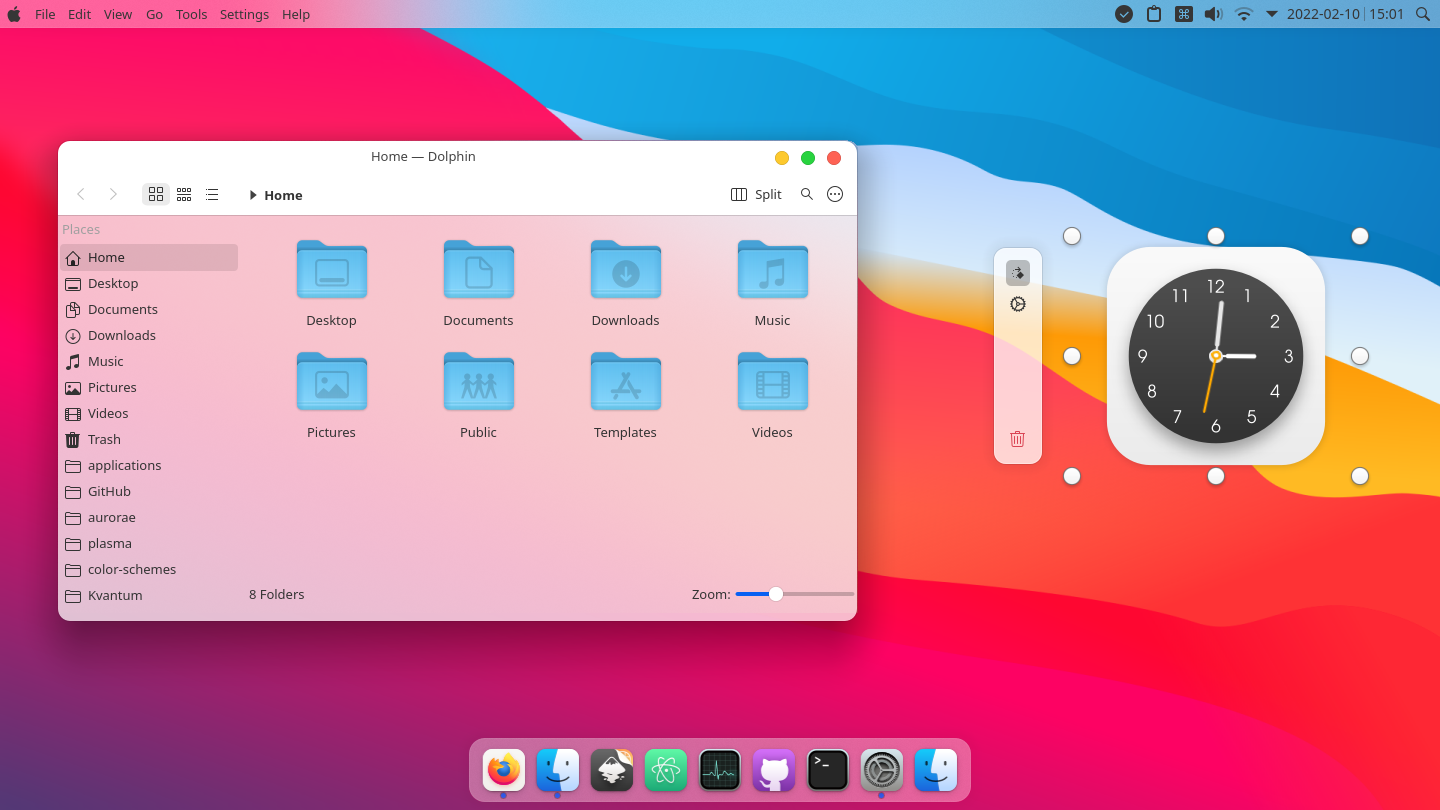Open the volume tray icon
The image size is (1440, 810).
click(1213, 14)
